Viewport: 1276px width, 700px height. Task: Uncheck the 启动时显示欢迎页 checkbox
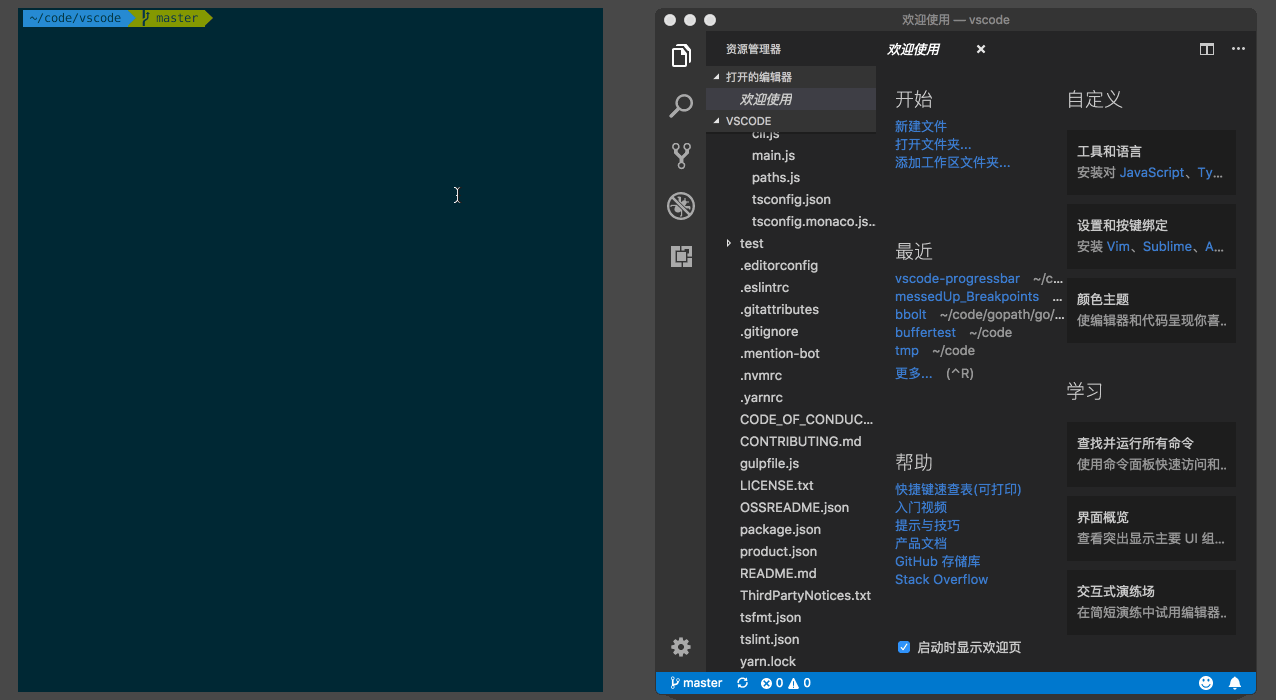904,647
